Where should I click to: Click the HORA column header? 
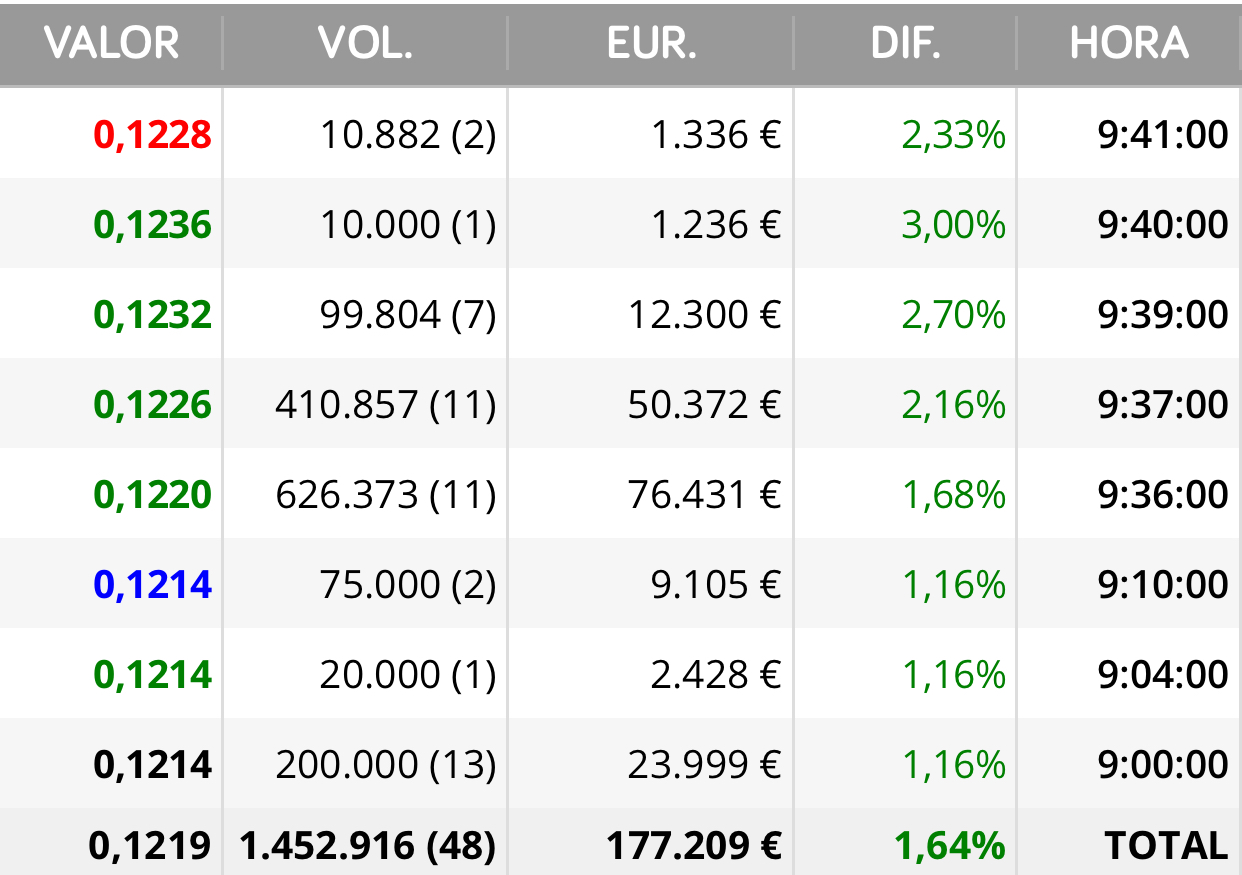1129,43
